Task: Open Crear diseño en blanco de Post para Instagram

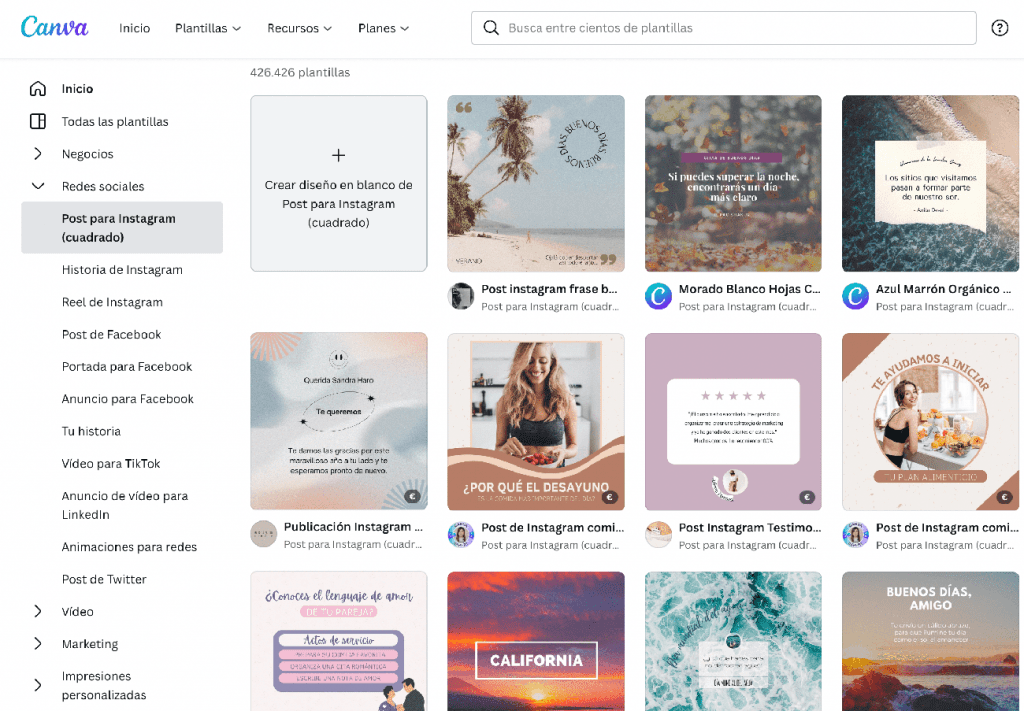Action: click(x=338, y=183)
